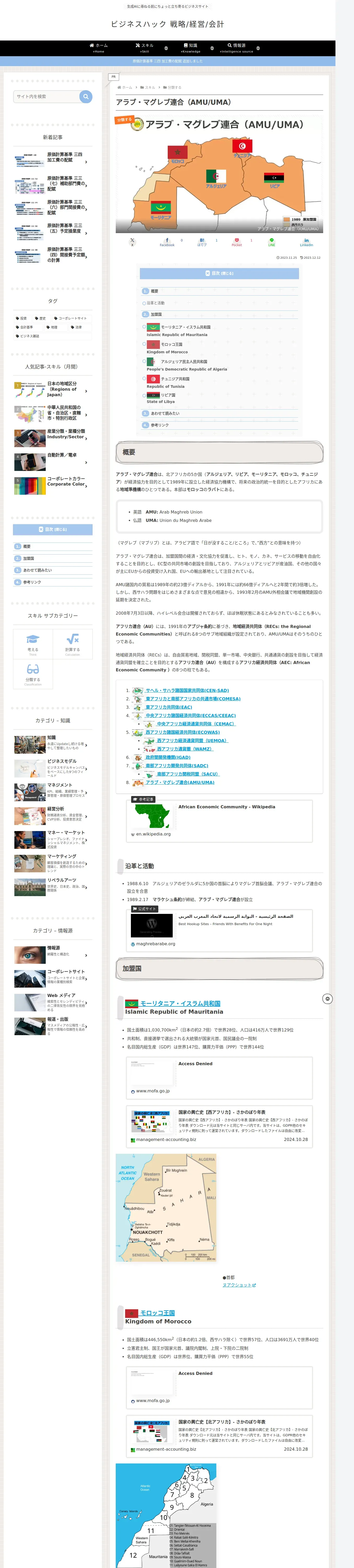Viewport: 354px width, 1568px height.
Task: Open the ホーム menu item
Action: pyautogui.click(x=98, y=48)
